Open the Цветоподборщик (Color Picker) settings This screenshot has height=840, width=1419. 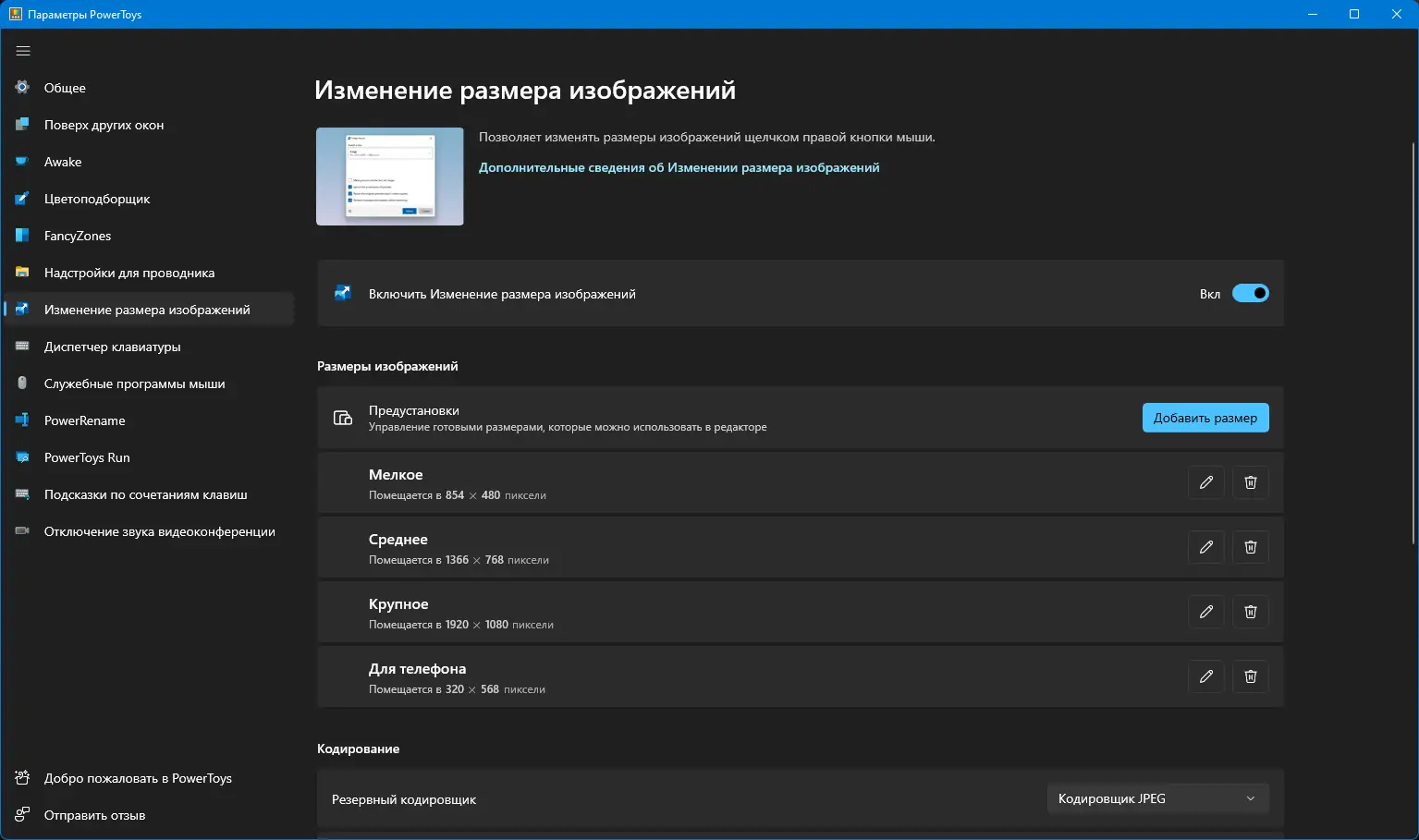(x=95, y=199)
